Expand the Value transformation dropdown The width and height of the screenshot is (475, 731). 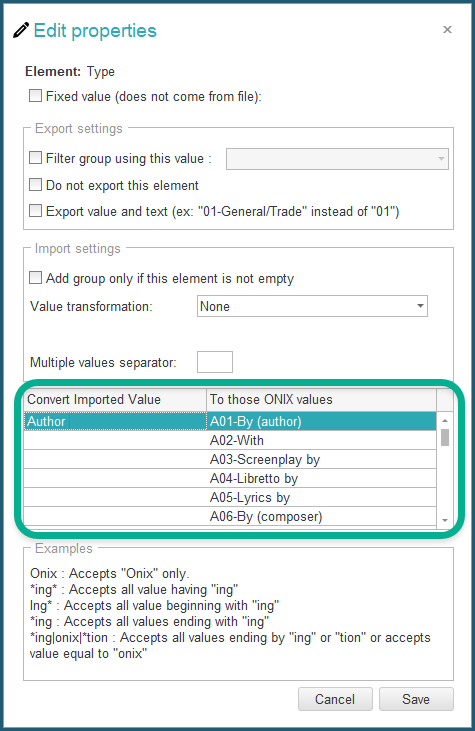(312, 306)
